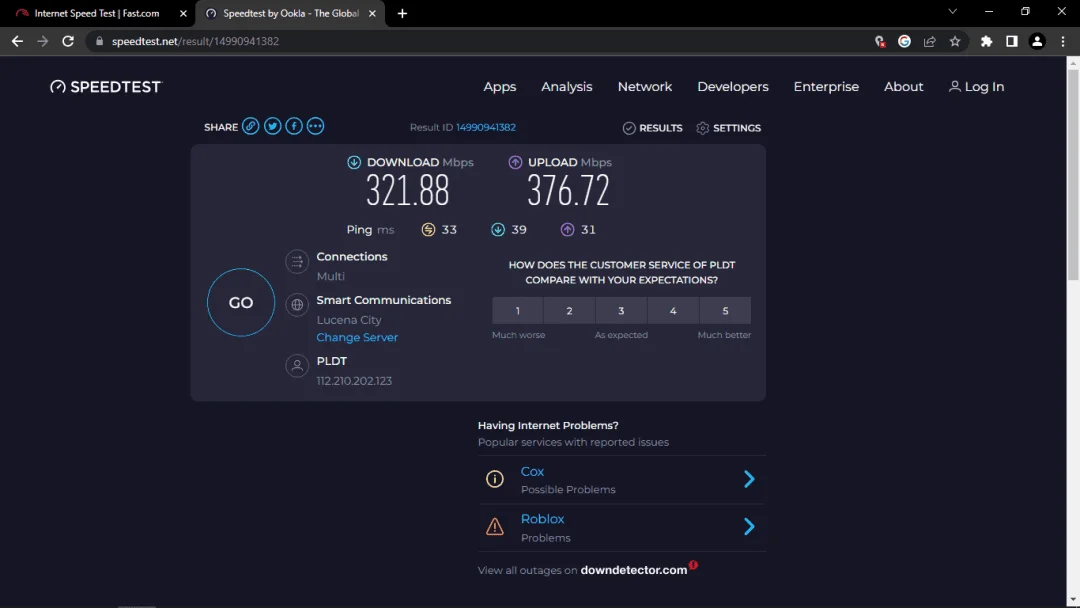The width and height of the screenshot is (1080, 608).
Task: Open the Network menu
Action: click(x=645, y=87)
